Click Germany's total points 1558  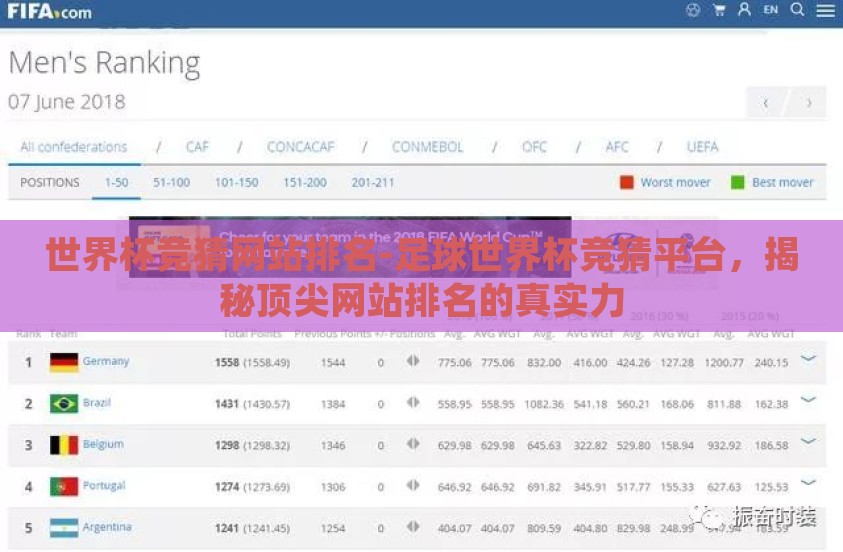[227, 362]
